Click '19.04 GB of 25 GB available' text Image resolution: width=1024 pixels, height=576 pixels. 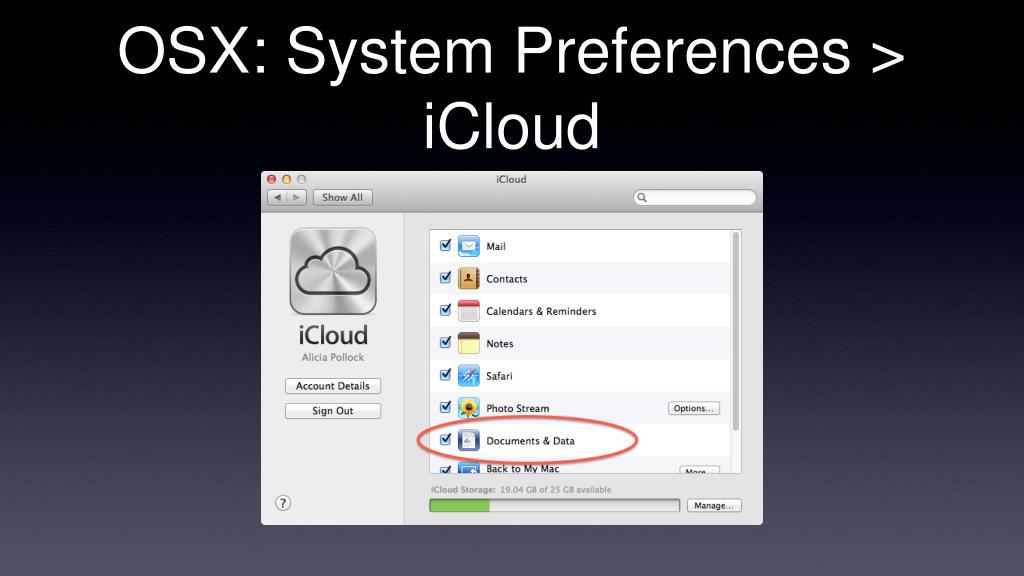coord(556,490)
